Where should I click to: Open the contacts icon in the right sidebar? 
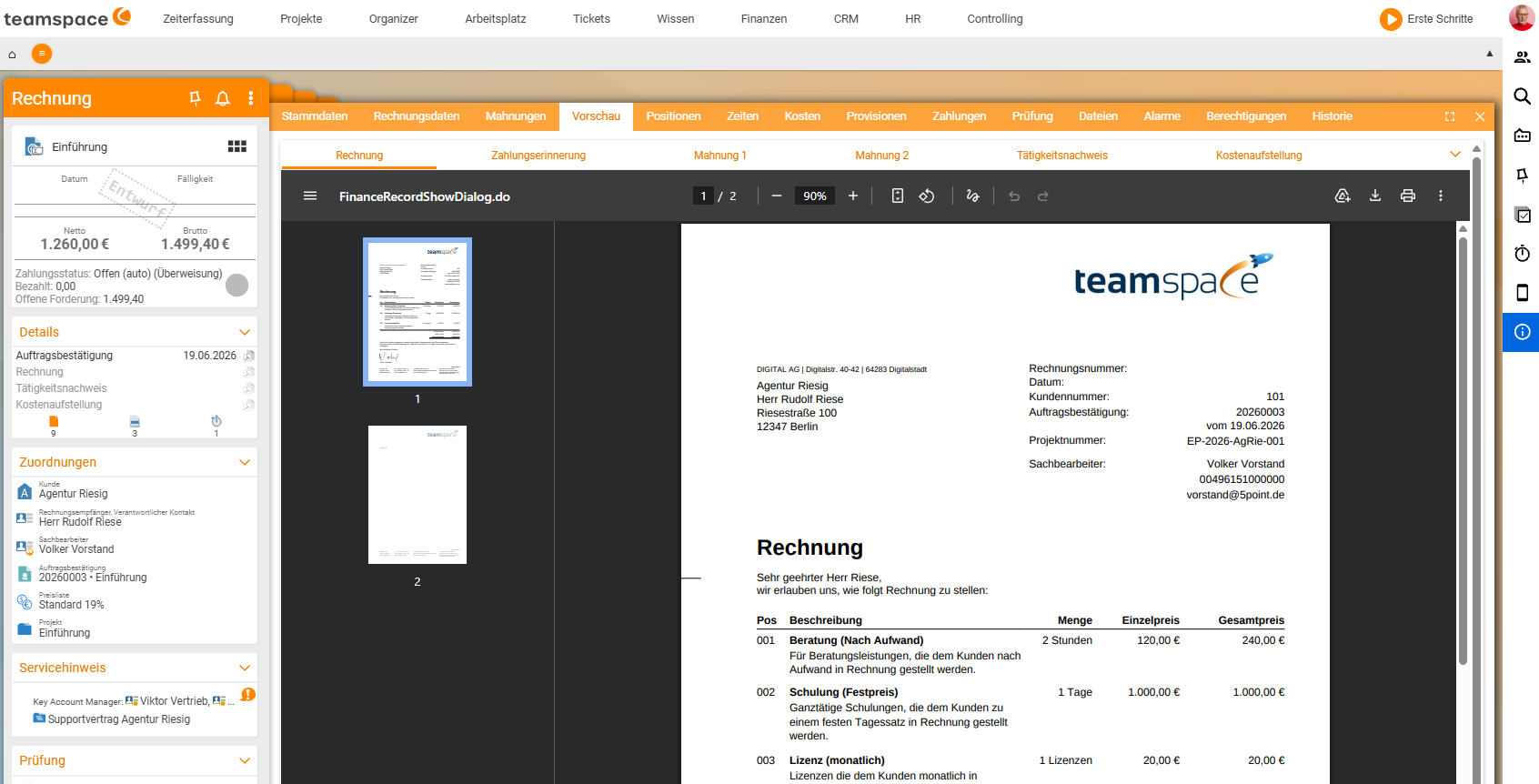pyautogui.click(x=1522, y=57)
